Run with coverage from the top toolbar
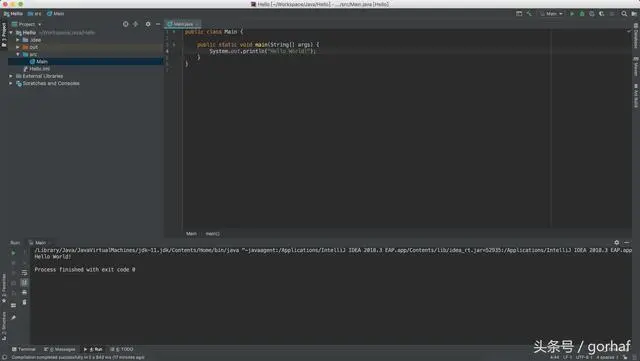The image size is (640, 361). coord(592,13)
